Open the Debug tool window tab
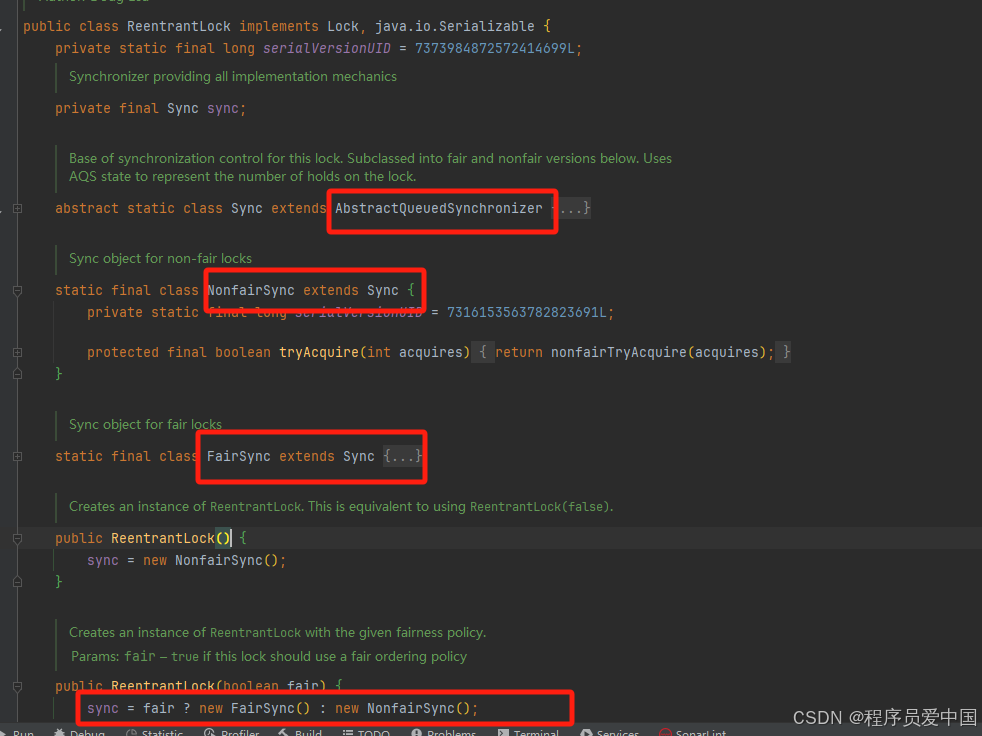This screenshot has width=982, height=736. coord(80,732)
